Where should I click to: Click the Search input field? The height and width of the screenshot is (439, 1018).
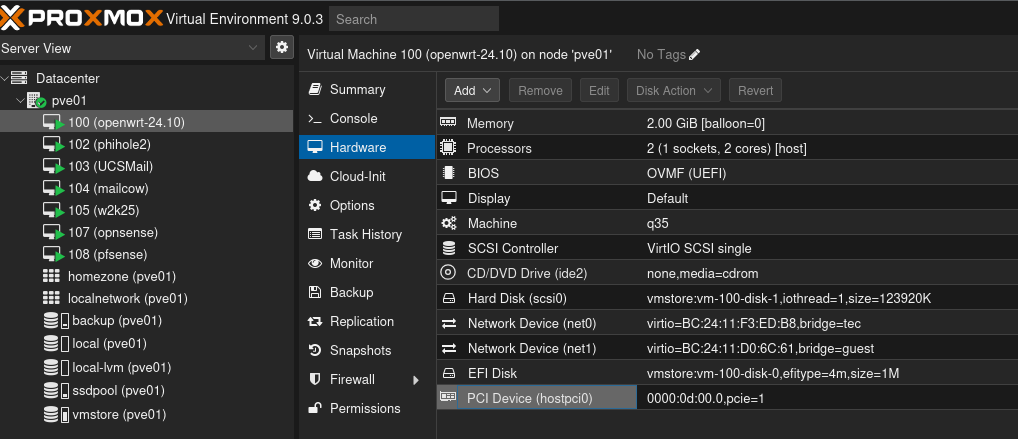[413, 19]
